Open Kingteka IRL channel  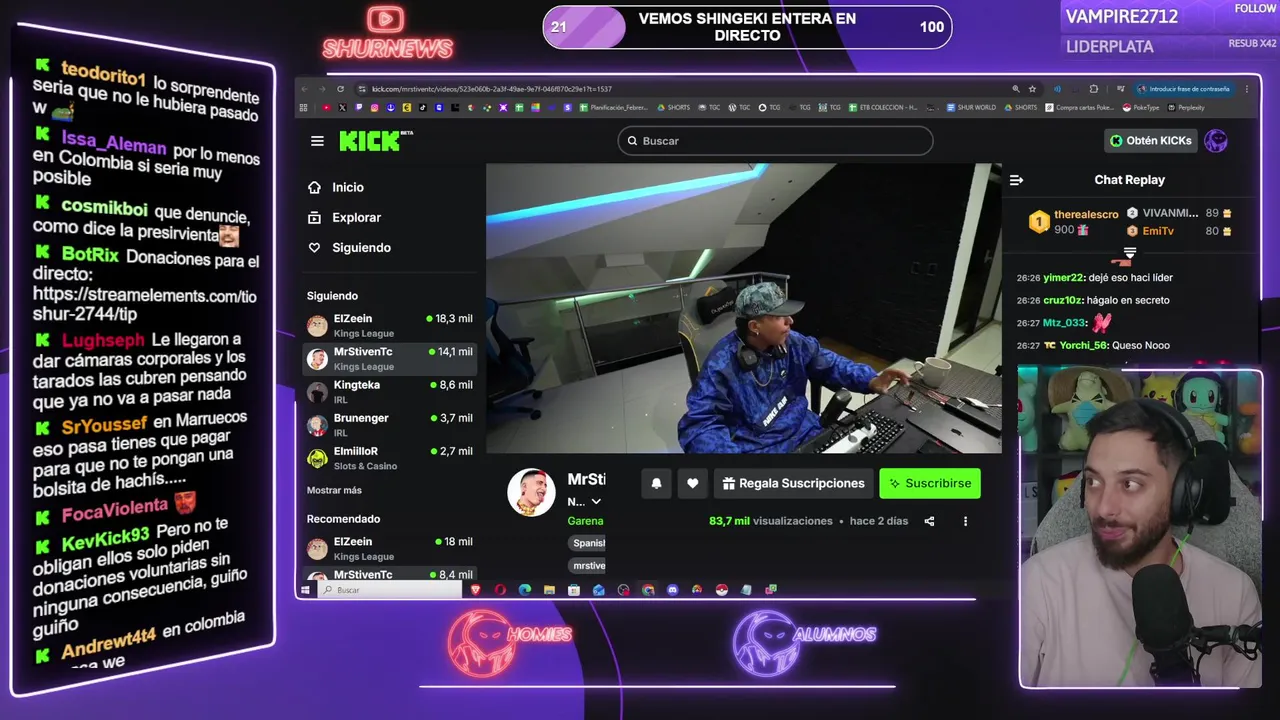point(390,391)
